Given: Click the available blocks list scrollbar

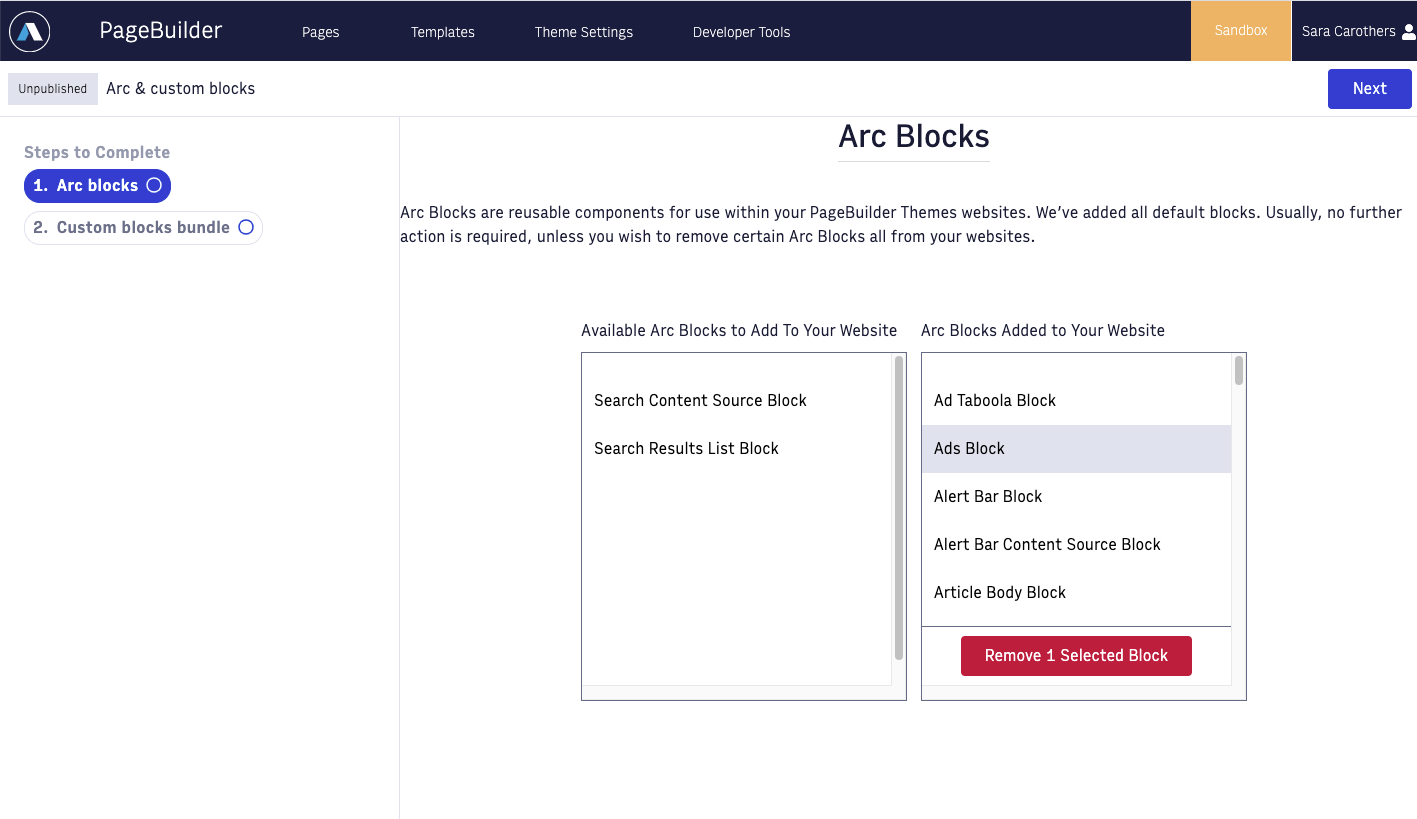Looking at the screenshot, I should (x=899, y=508).
